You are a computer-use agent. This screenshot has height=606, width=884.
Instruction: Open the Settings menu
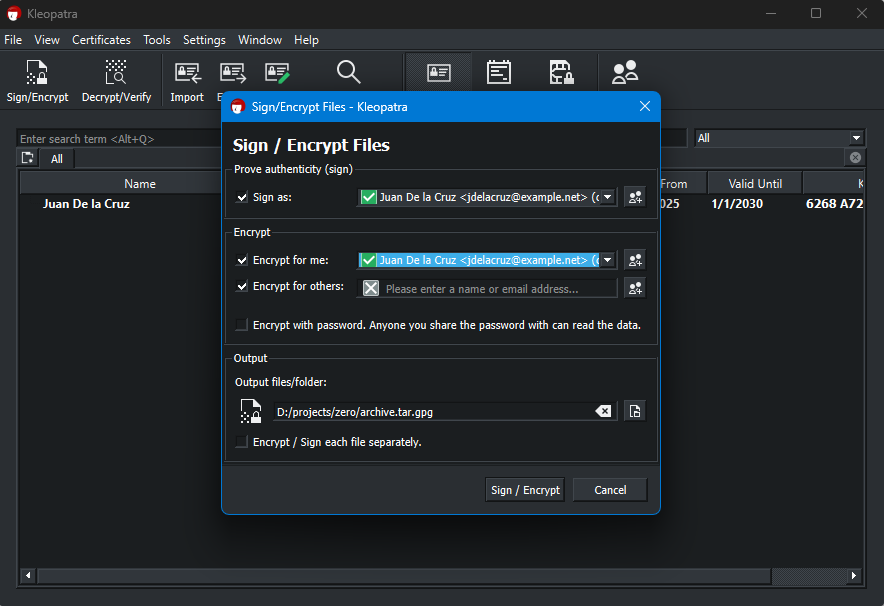pyautogui.click(x=204, y=40)
